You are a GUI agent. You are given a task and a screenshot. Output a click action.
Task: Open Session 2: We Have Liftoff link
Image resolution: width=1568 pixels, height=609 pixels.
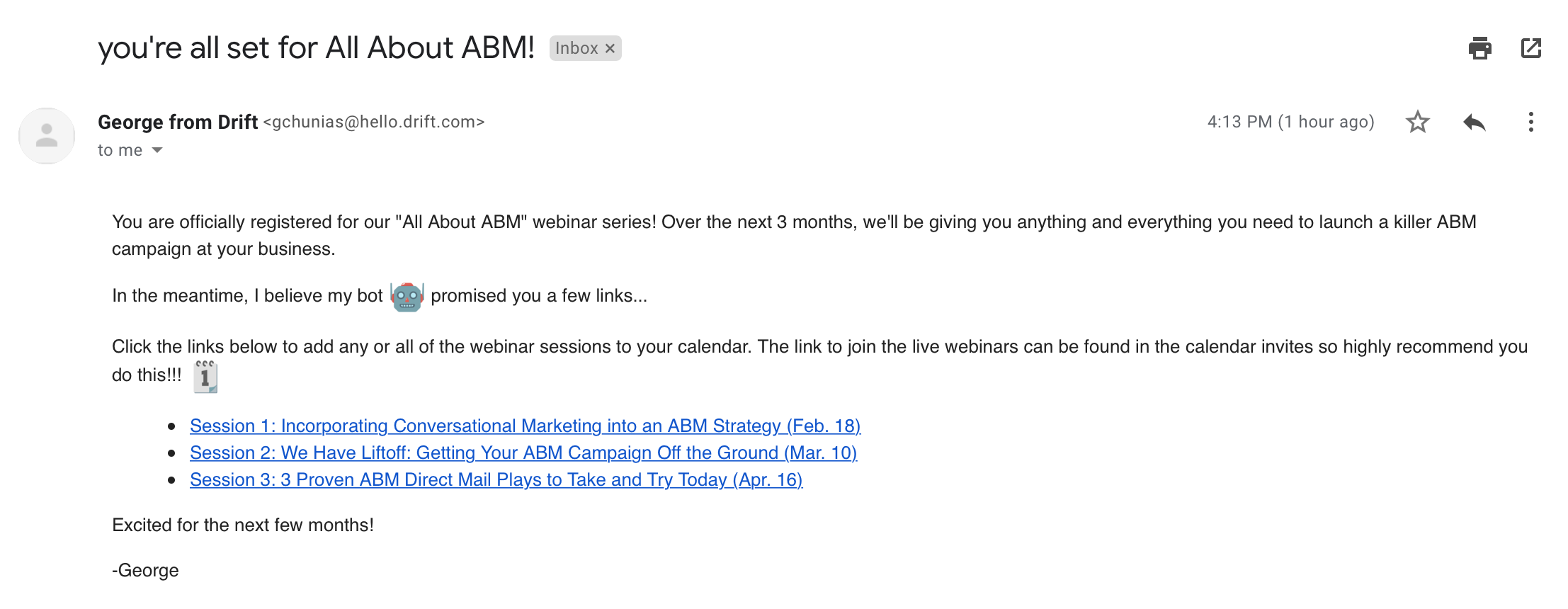pos(523,453)
